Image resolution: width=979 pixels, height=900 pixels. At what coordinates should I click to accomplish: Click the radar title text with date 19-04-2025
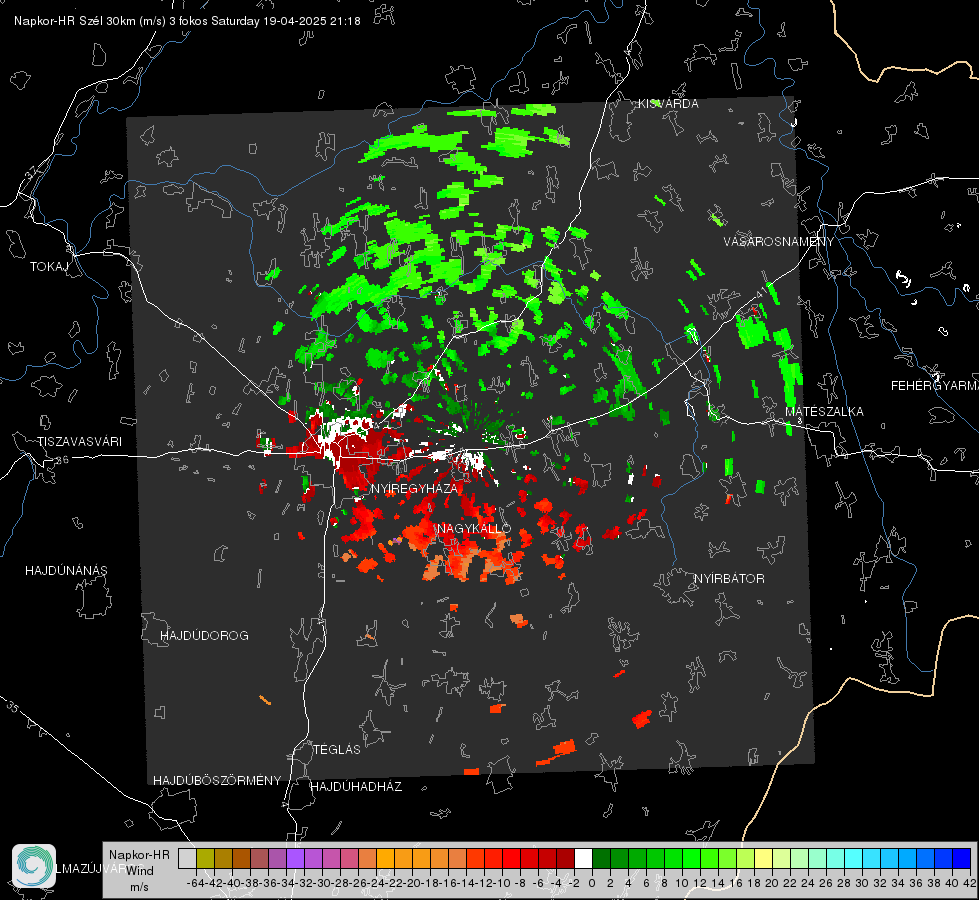pos(187,21)
